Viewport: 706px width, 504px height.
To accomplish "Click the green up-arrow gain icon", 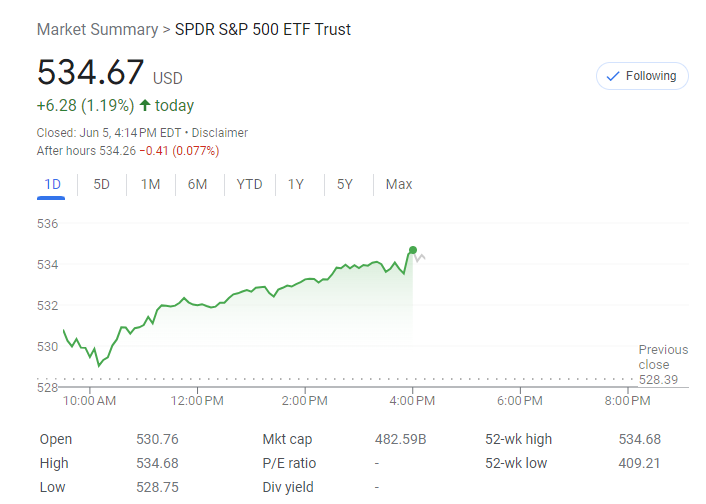I will (x=145, y=106).
